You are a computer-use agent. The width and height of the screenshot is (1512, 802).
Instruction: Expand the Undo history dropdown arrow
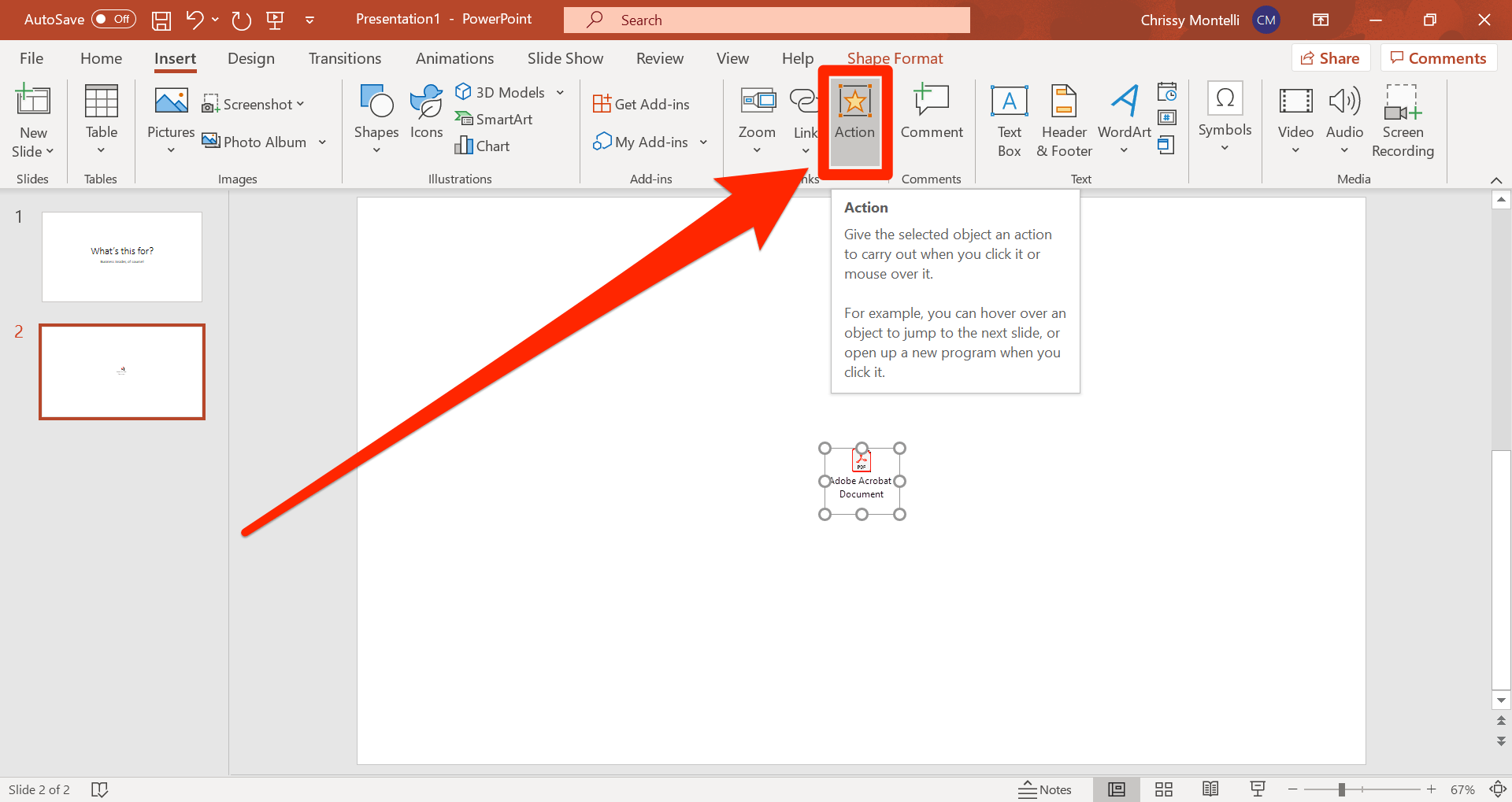215,20
